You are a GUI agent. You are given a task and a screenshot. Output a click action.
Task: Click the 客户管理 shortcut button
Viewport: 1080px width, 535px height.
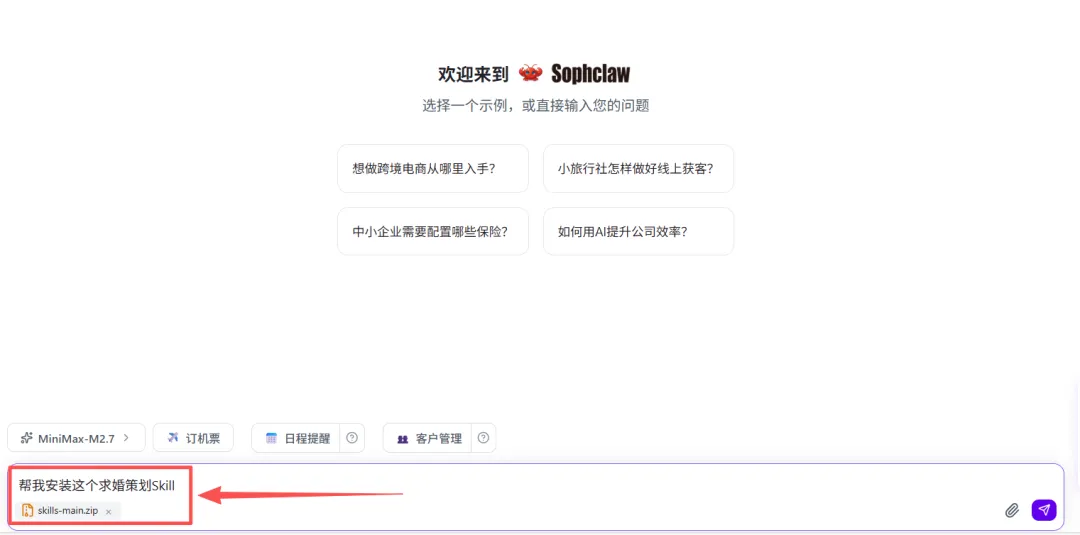pos(428,438)
